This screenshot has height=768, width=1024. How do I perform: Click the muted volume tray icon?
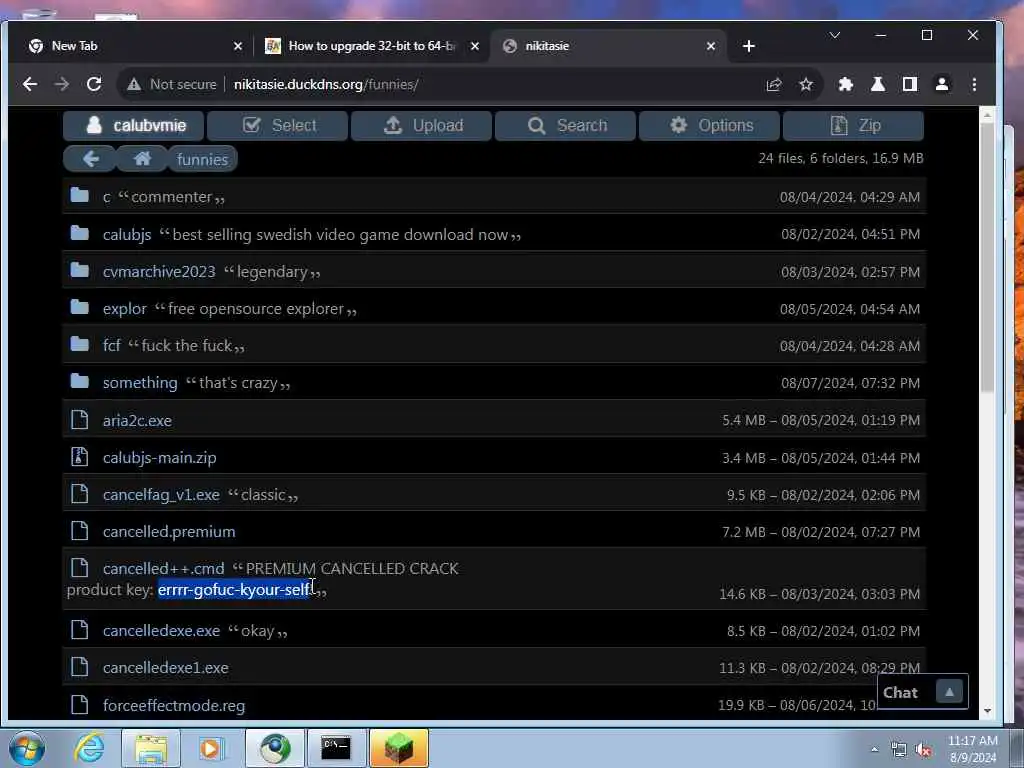pos(923,750)
